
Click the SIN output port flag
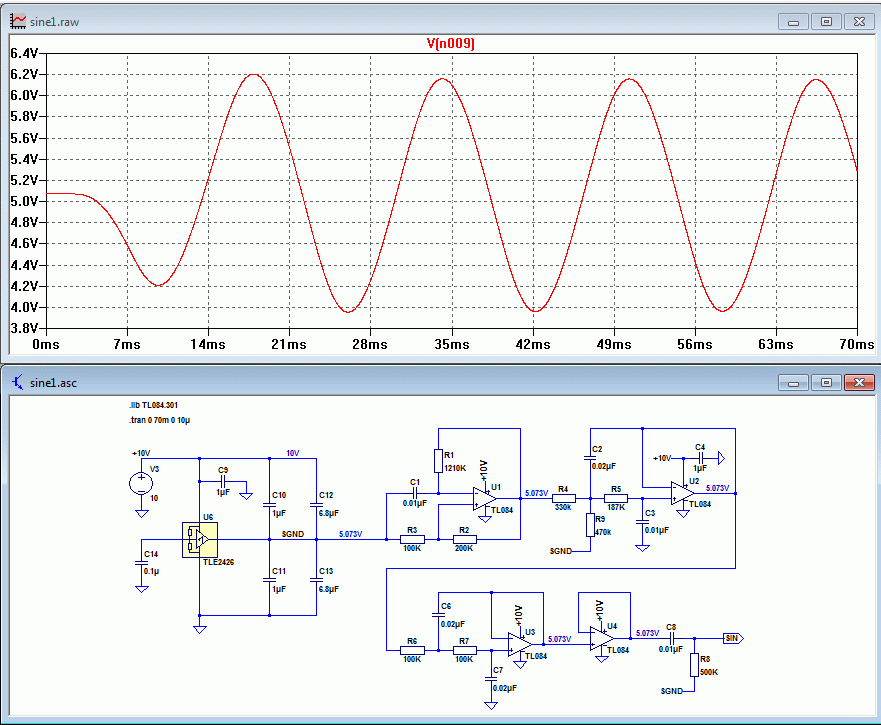point(733,638)
